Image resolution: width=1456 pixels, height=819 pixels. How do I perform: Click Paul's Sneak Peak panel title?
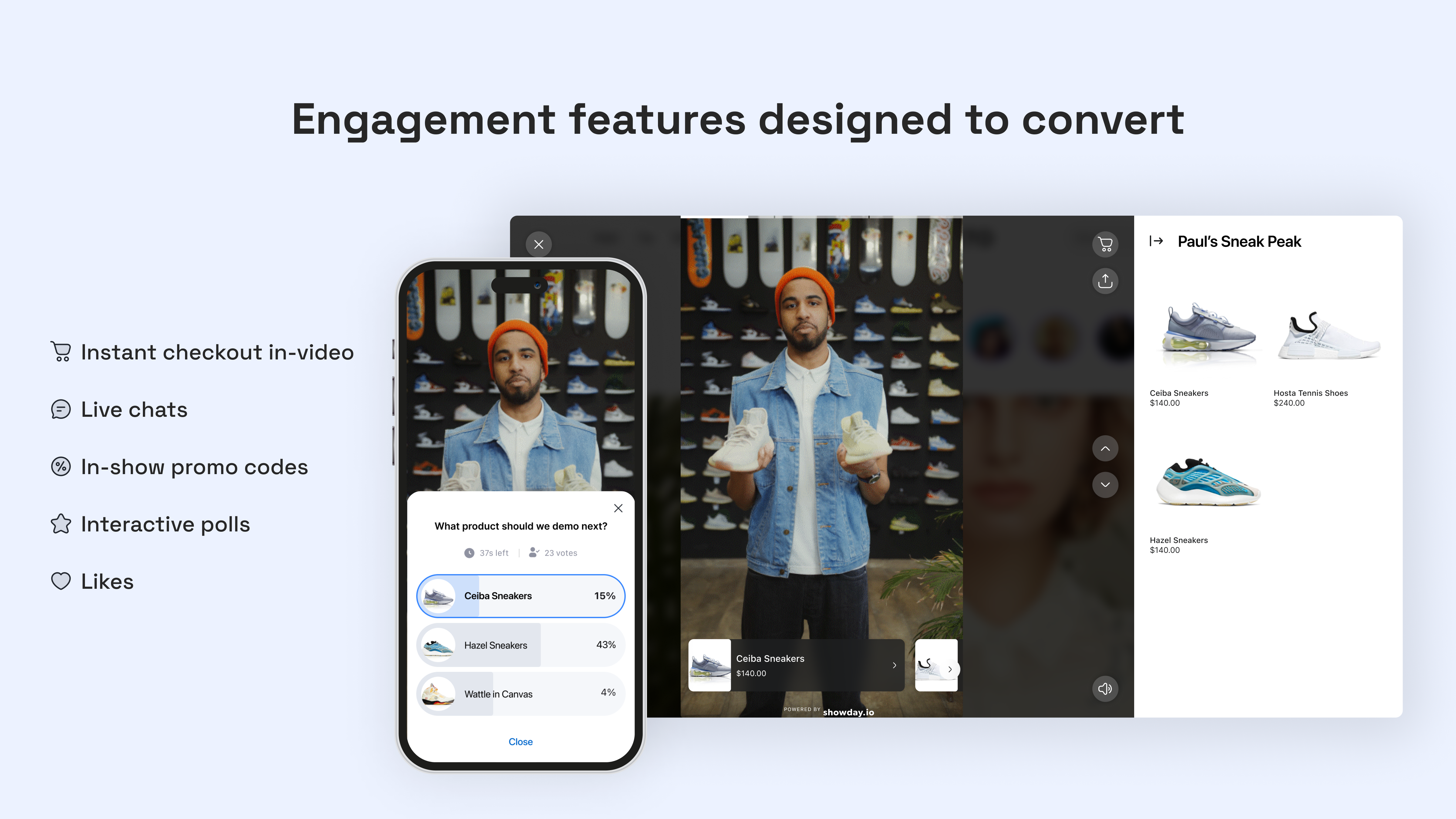pyautogui.click(x=1239, y=241)
